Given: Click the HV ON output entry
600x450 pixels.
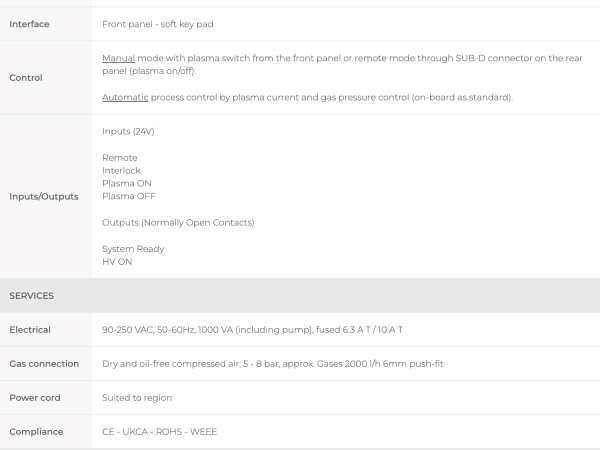Looking at the screenshot, I should (x=117, y=262).
